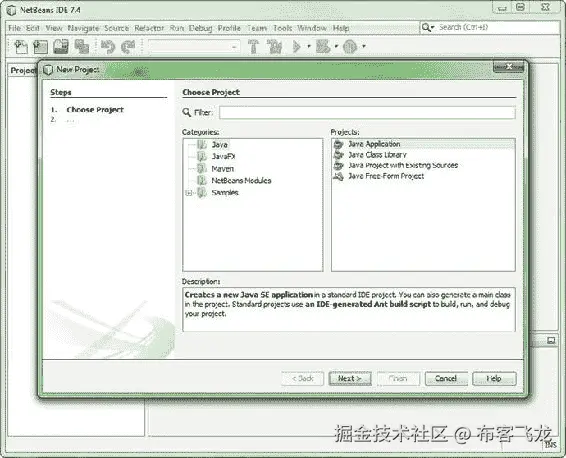Click the Cancel button
The height and width of the screenshot is (458, 566).
point(446,379)
